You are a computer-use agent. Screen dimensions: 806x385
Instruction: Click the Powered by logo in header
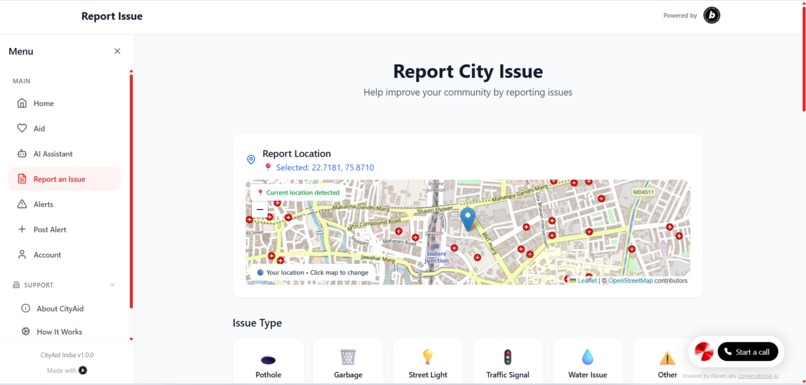(x=711, y=15)
